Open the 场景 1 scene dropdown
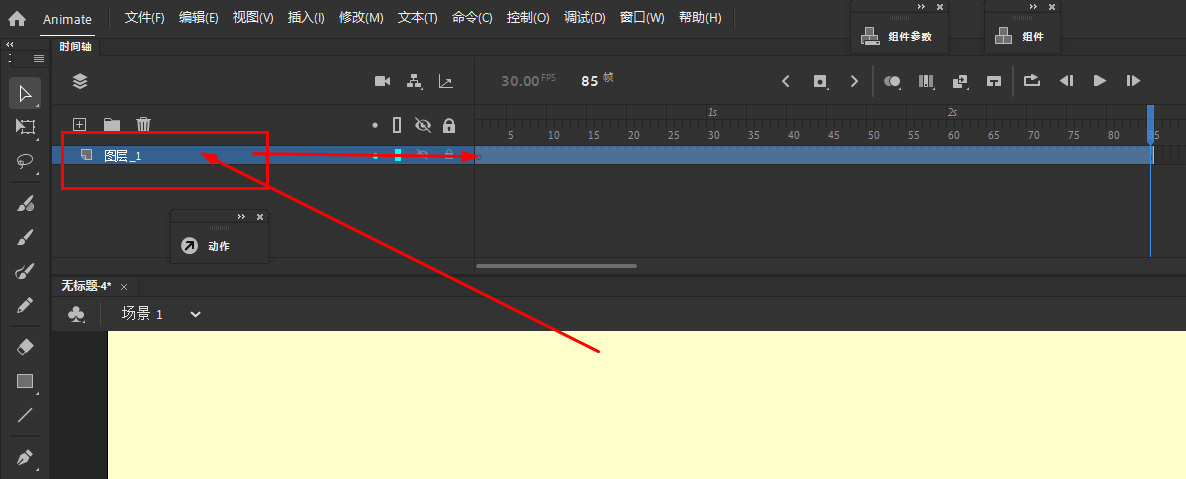1186x479 pixels. coord(195,314)
